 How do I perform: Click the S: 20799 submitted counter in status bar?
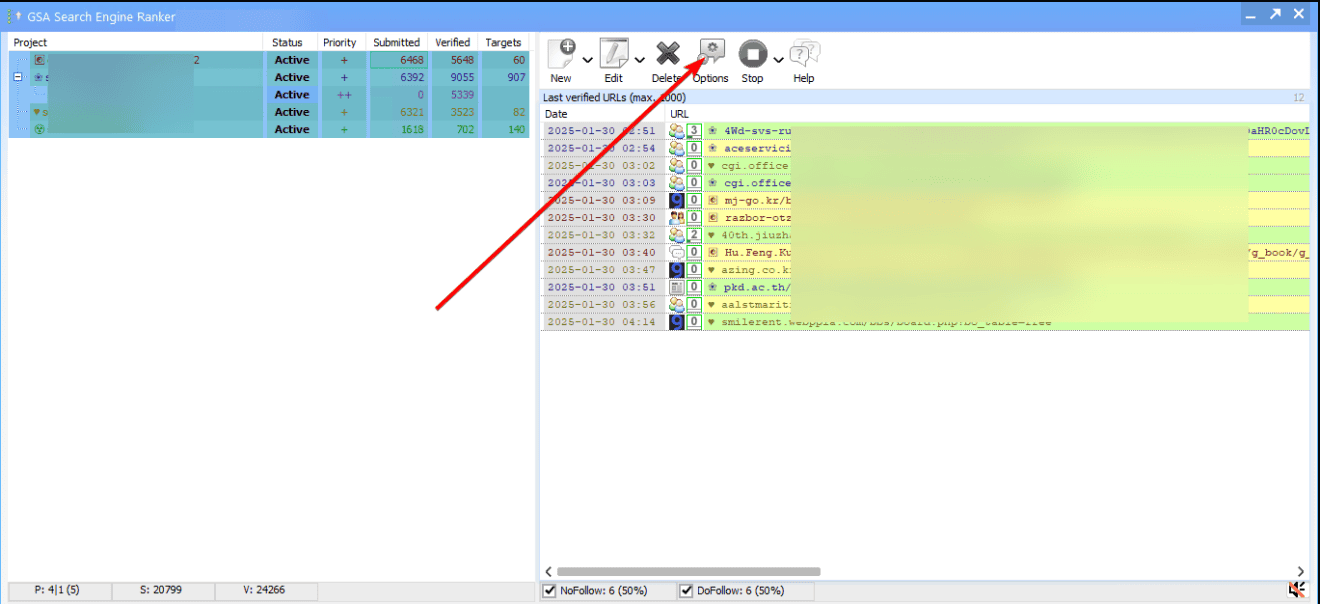click(x=163, y=591)
